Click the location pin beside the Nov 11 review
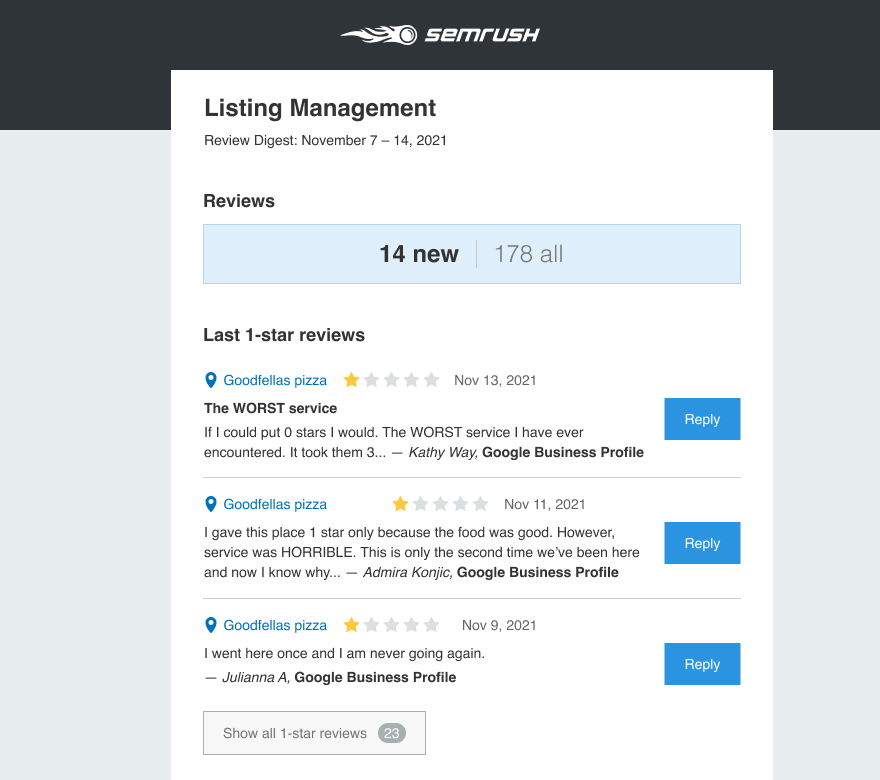The image size is (880, 780). coord(210,504)
